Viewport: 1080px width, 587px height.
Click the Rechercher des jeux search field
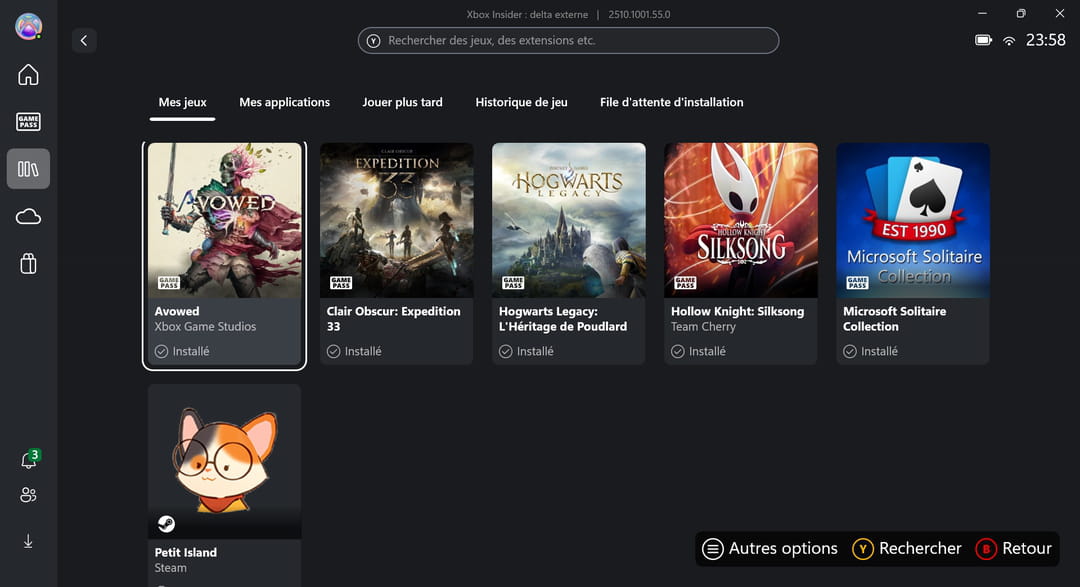tap(568, 41)
